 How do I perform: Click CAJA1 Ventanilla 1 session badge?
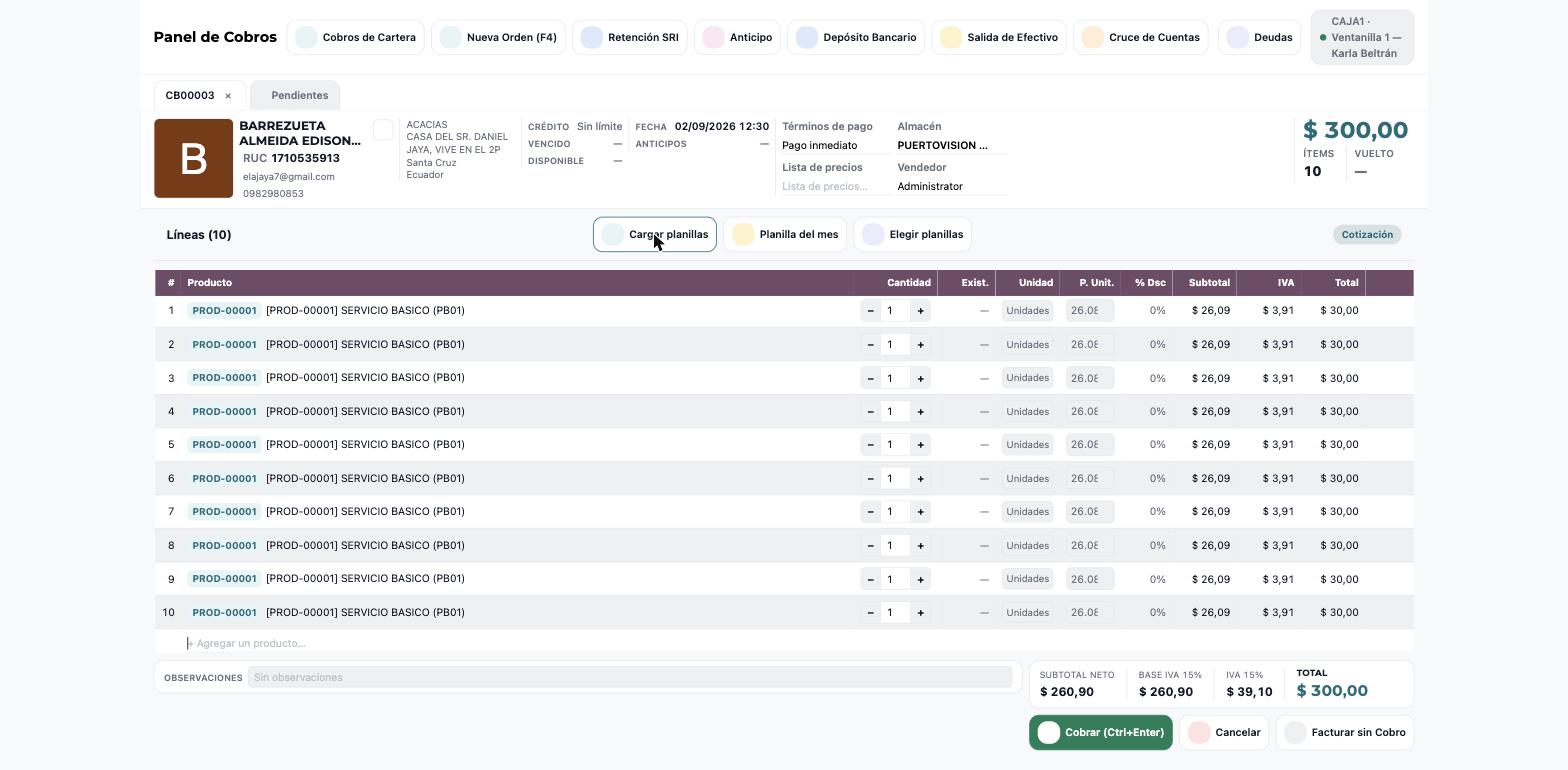pyautogui.click(x=1362, y=37)
